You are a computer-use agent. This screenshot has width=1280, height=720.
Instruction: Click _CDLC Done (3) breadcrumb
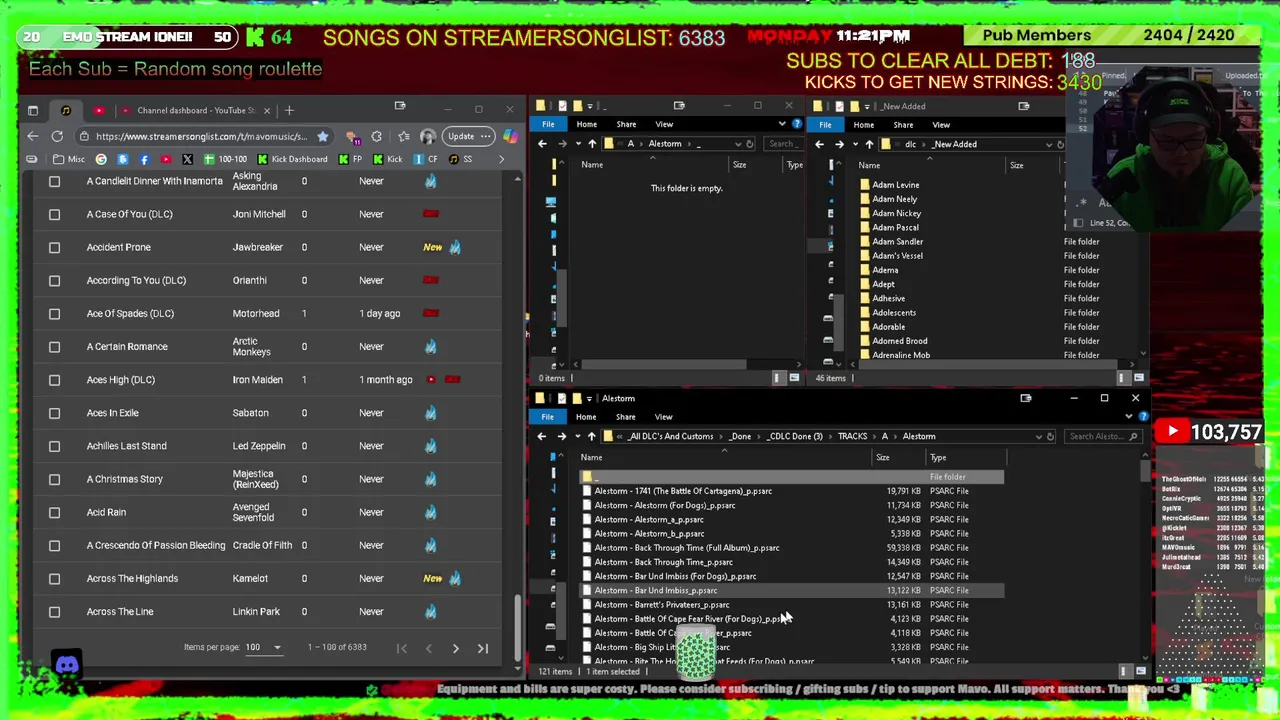(795, 436)
